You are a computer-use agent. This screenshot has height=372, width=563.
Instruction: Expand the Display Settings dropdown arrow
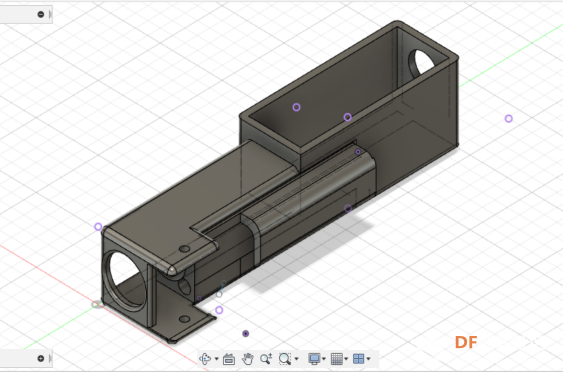pyautogui.click(x=324, y=359)
